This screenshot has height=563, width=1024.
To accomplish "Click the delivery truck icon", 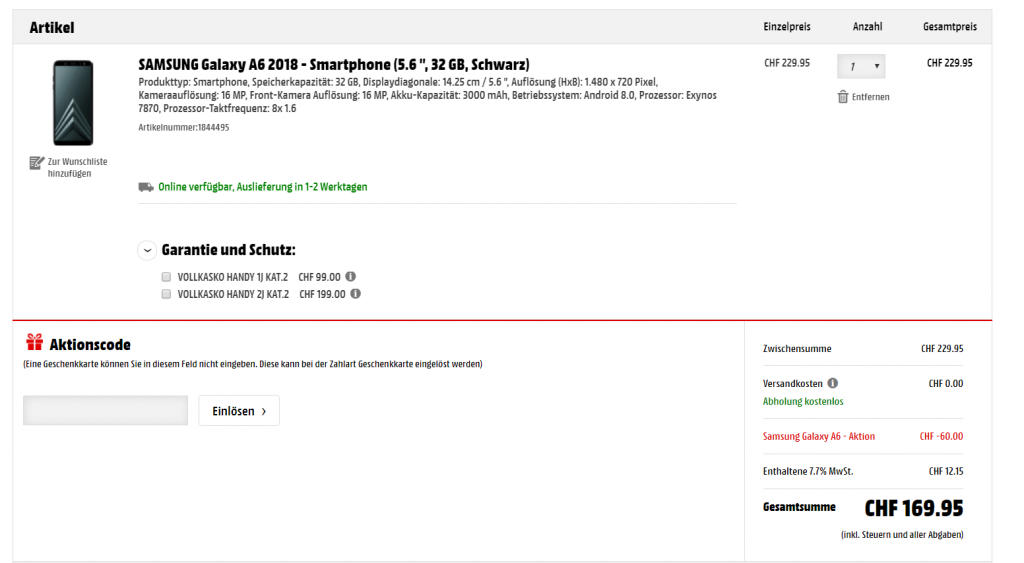I will 146,187.
